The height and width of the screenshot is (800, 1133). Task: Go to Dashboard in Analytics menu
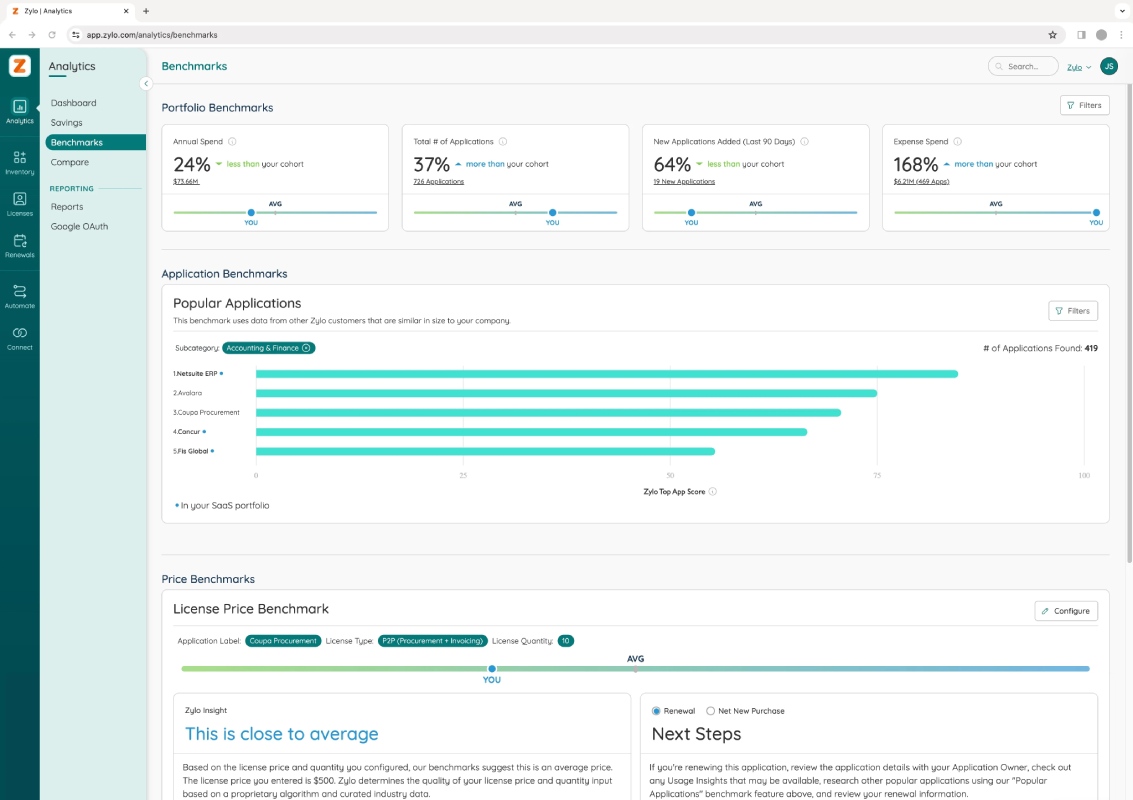click(x=73, y=103)
